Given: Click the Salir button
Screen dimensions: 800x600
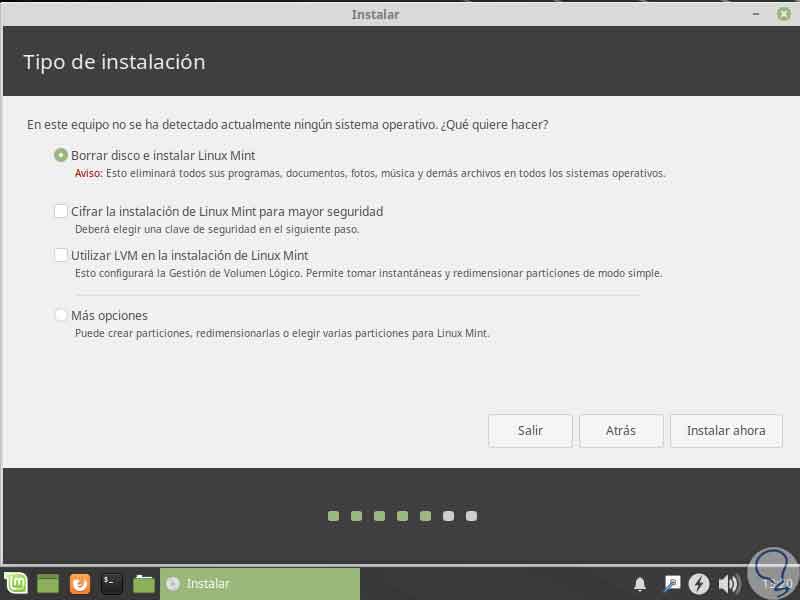Looking at the screenshot, I should [x=530, y=431].
